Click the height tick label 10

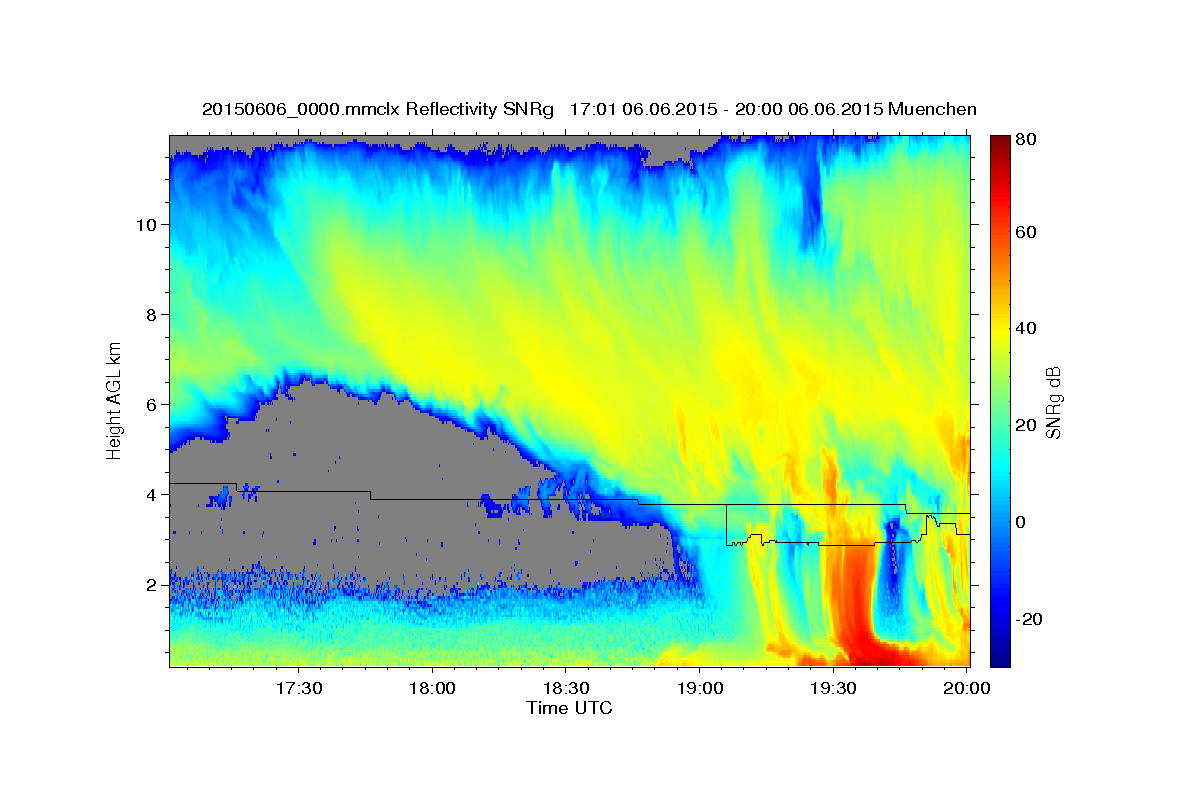(146, 224)
